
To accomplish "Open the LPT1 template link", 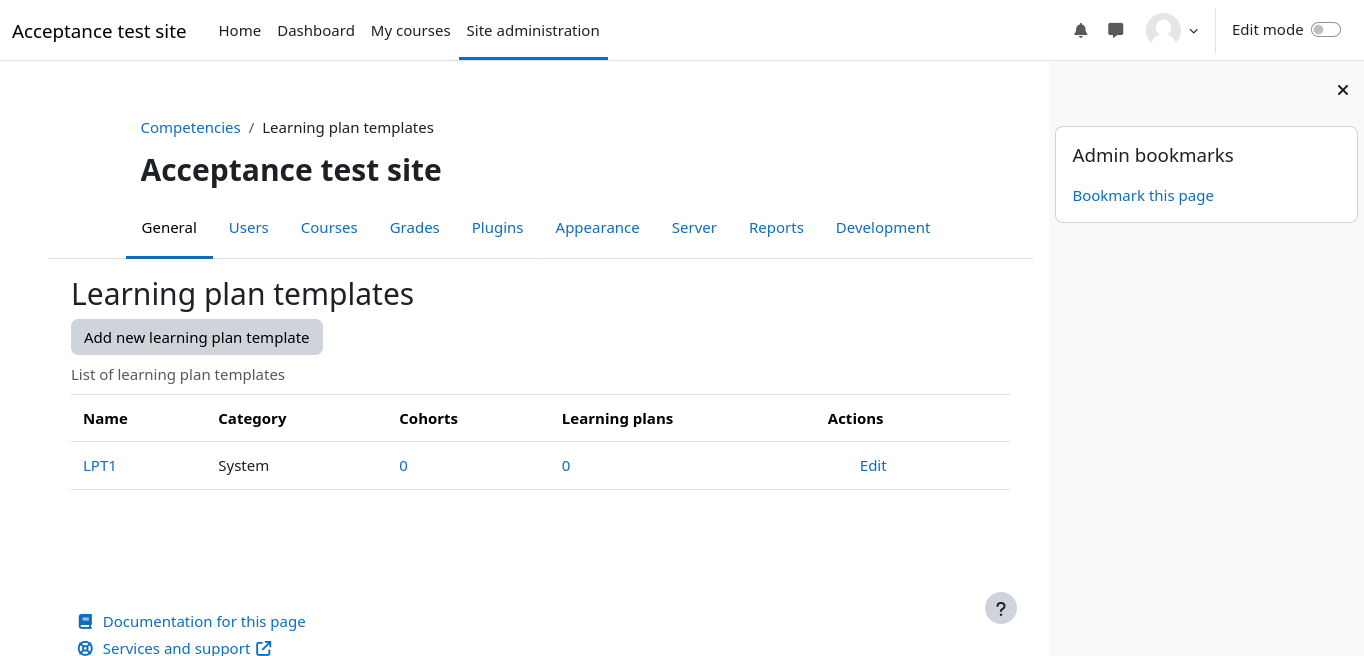I will click(x=100, y=466).
